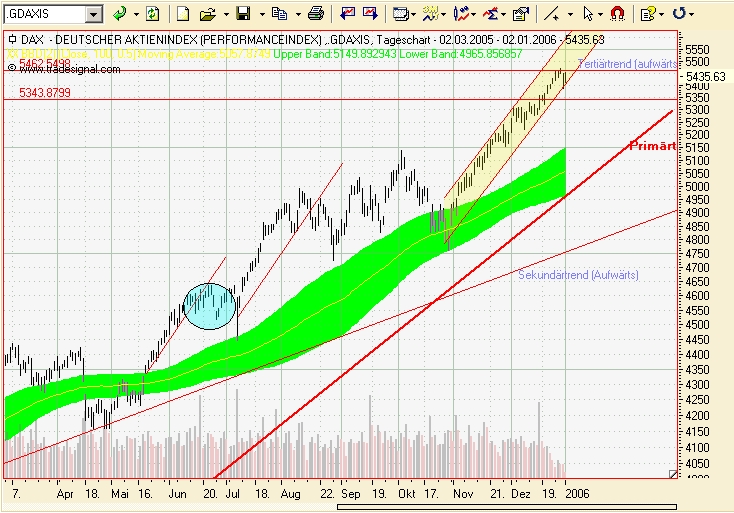Image resolution: width=734 pixels, height=513 pixels.
Task: Expand dropdown beside sigma indicator icon
Action: pos(503,15)
